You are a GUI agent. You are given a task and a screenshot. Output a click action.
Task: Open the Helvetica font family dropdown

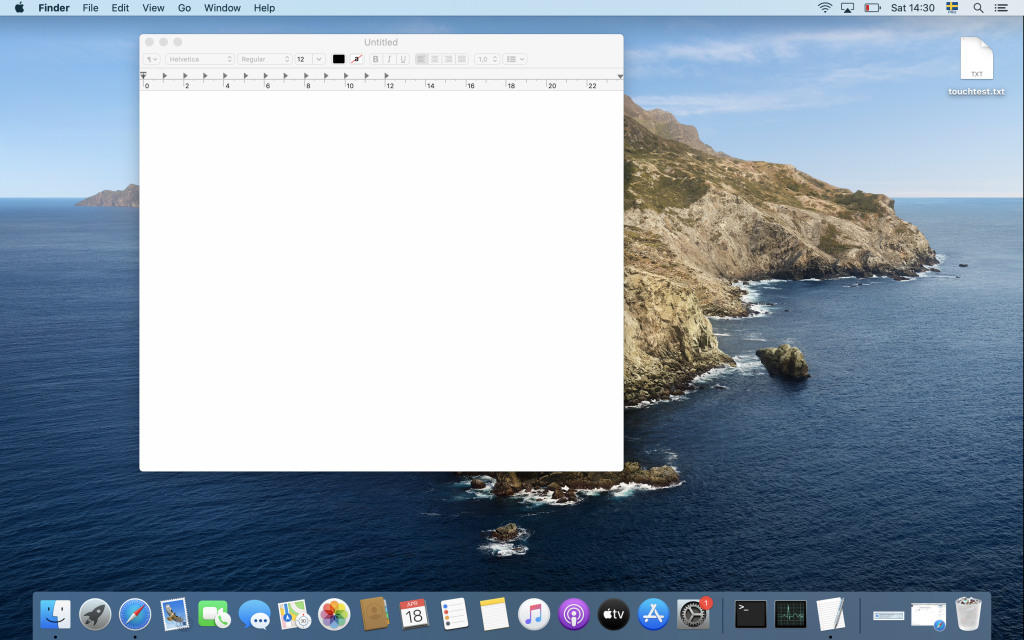200,59
